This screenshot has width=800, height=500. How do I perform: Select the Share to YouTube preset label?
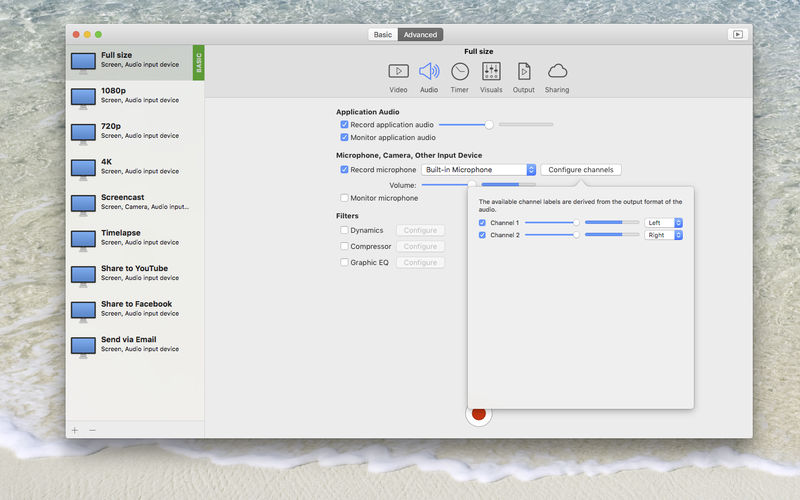pos(134,268)
